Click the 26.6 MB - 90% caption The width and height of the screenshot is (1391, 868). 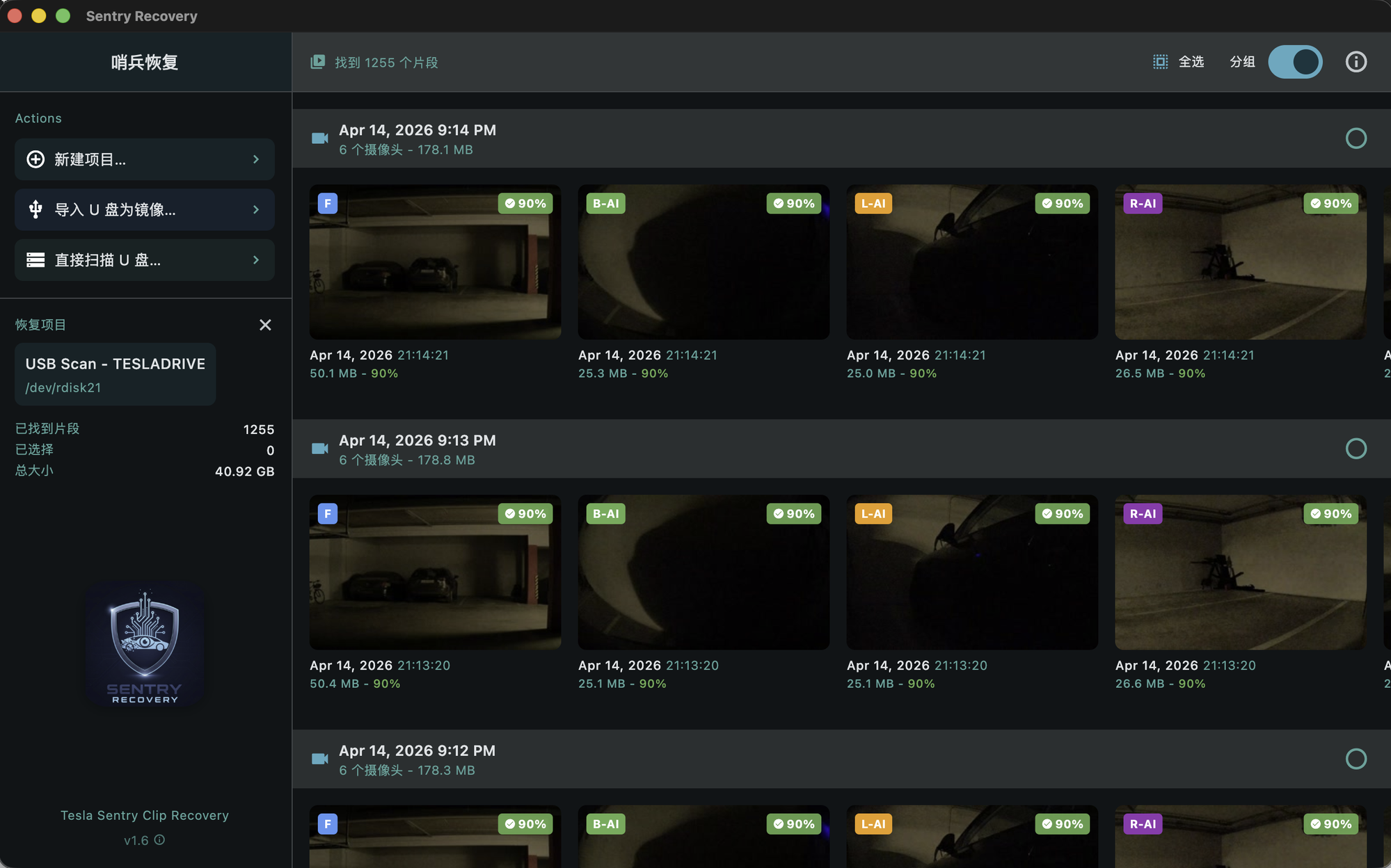[1161, 684]
